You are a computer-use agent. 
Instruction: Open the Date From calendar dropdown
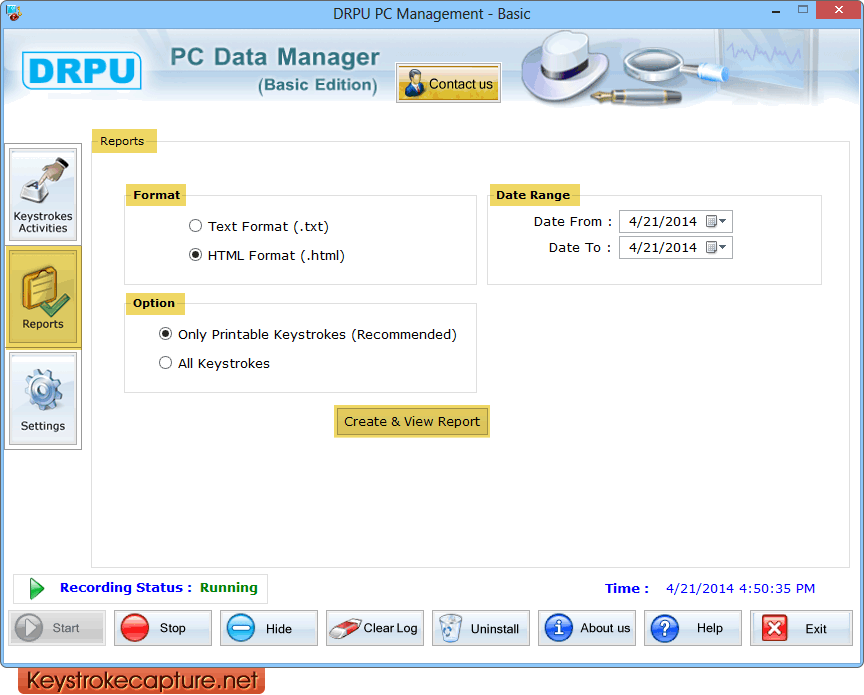pos(716,222)
